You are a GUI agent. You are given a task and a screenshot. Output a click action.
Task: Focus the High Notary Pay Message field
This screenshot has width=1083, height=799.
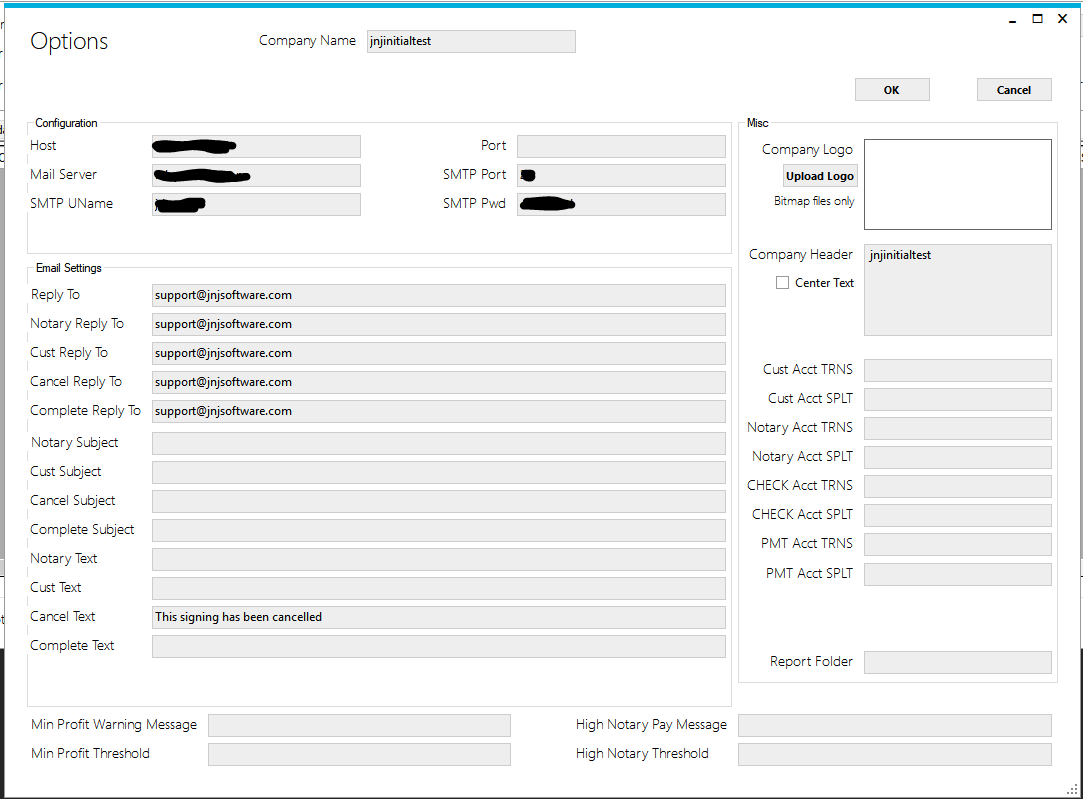[x=894, y=725]
